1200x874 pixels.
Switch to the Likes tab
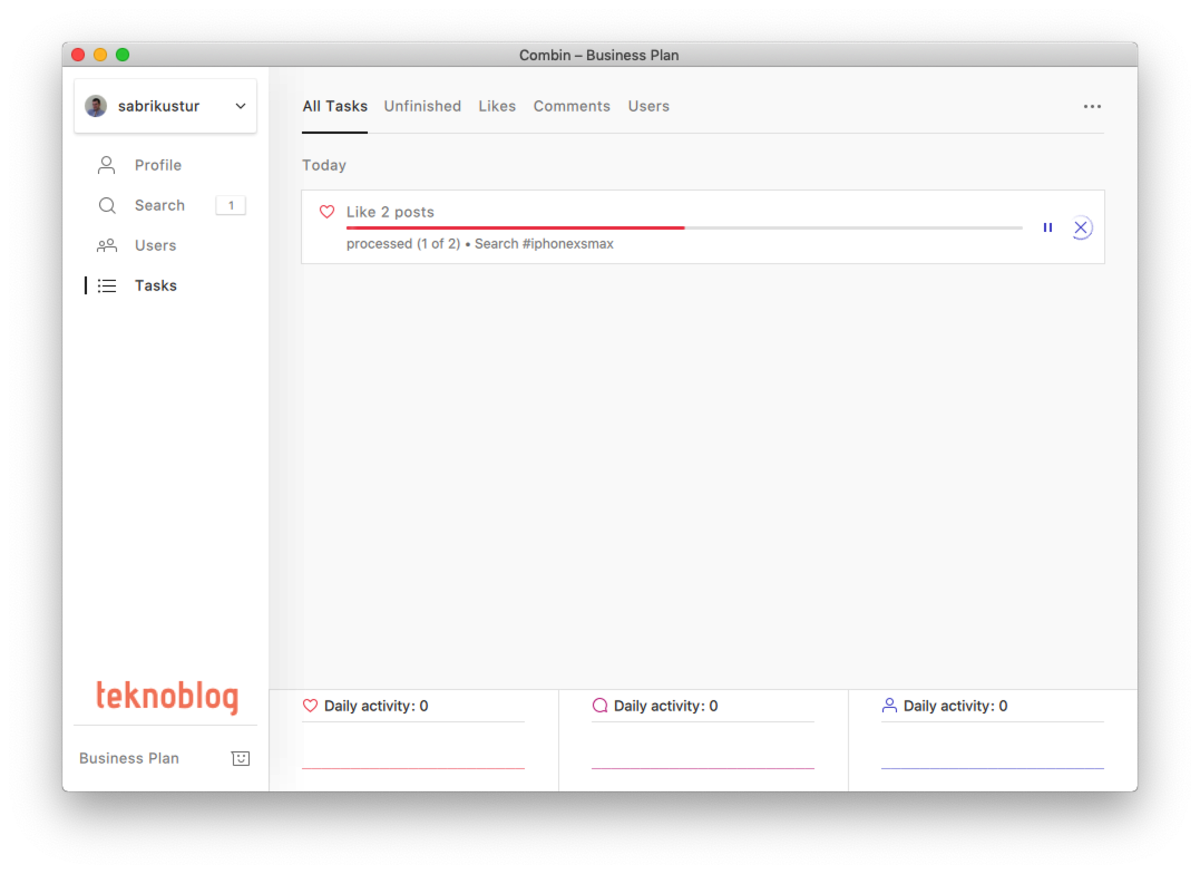(x=497, y=106)
